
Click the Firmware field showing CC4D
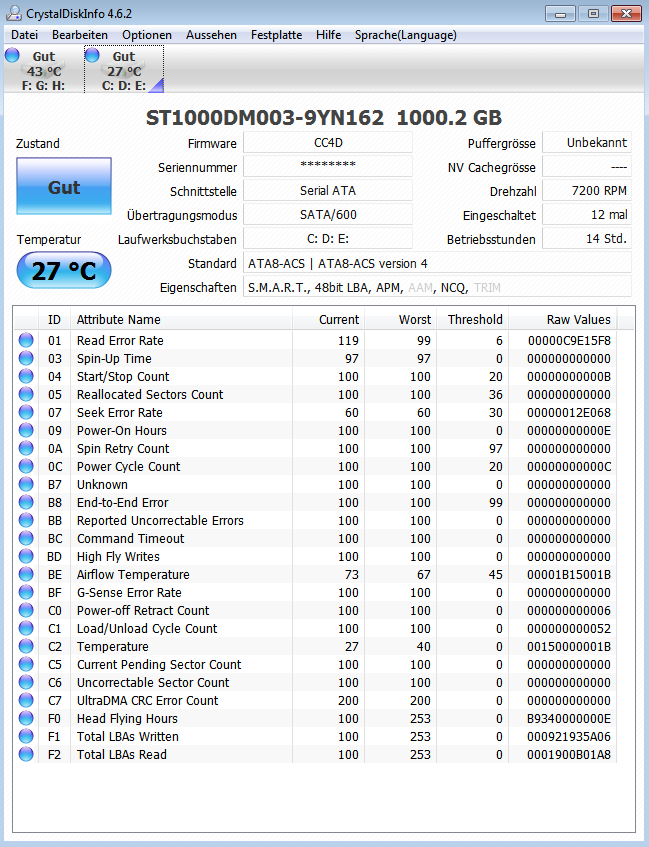pos(328,143)
